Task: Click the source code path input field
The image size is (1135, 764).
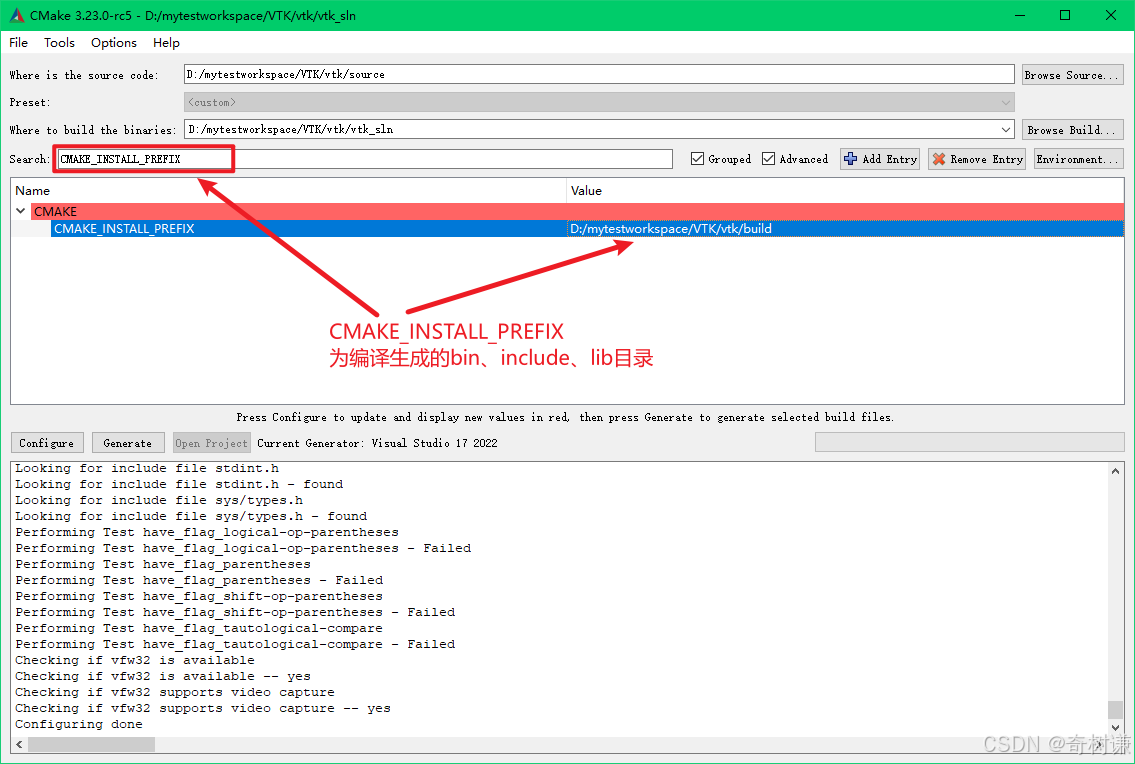Action: tap(599, 74)
